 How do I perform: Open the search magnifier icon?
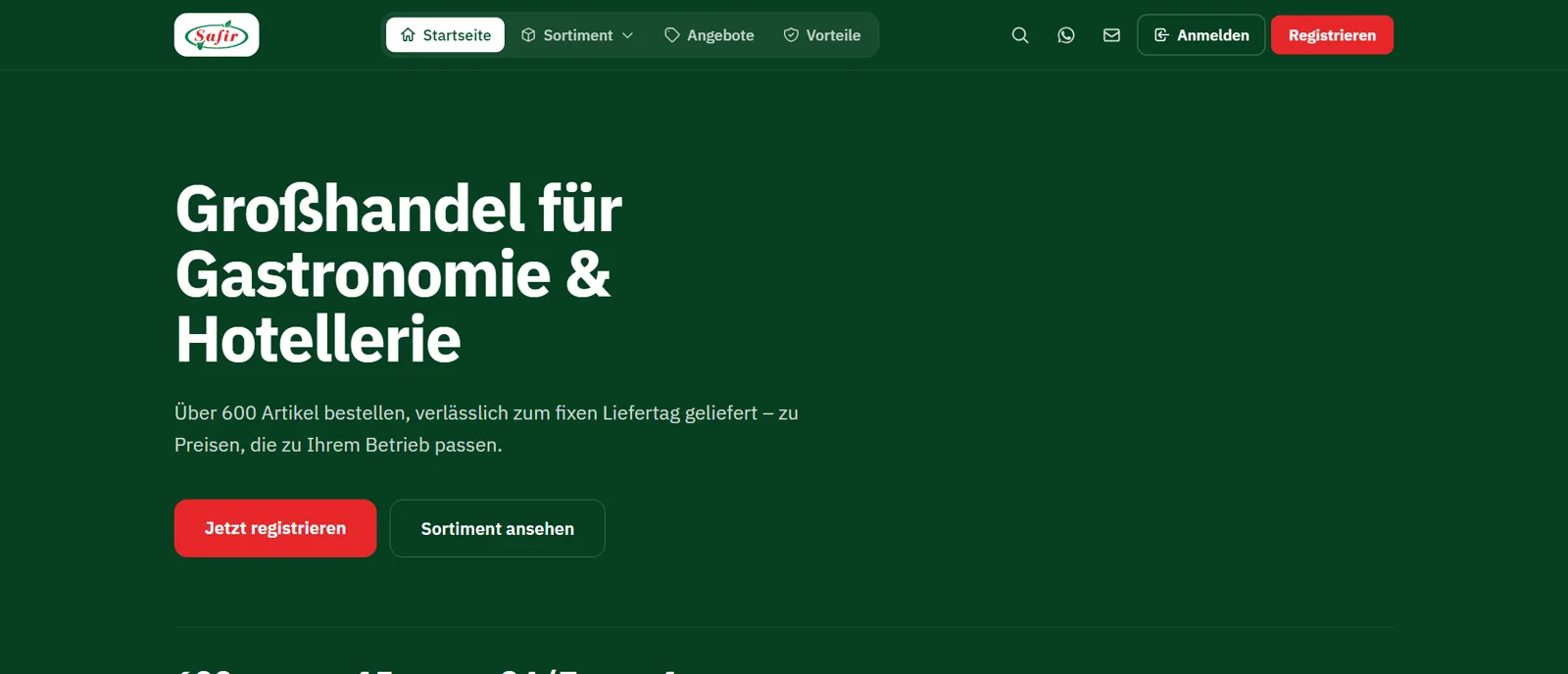click(x=1020, y=35)
